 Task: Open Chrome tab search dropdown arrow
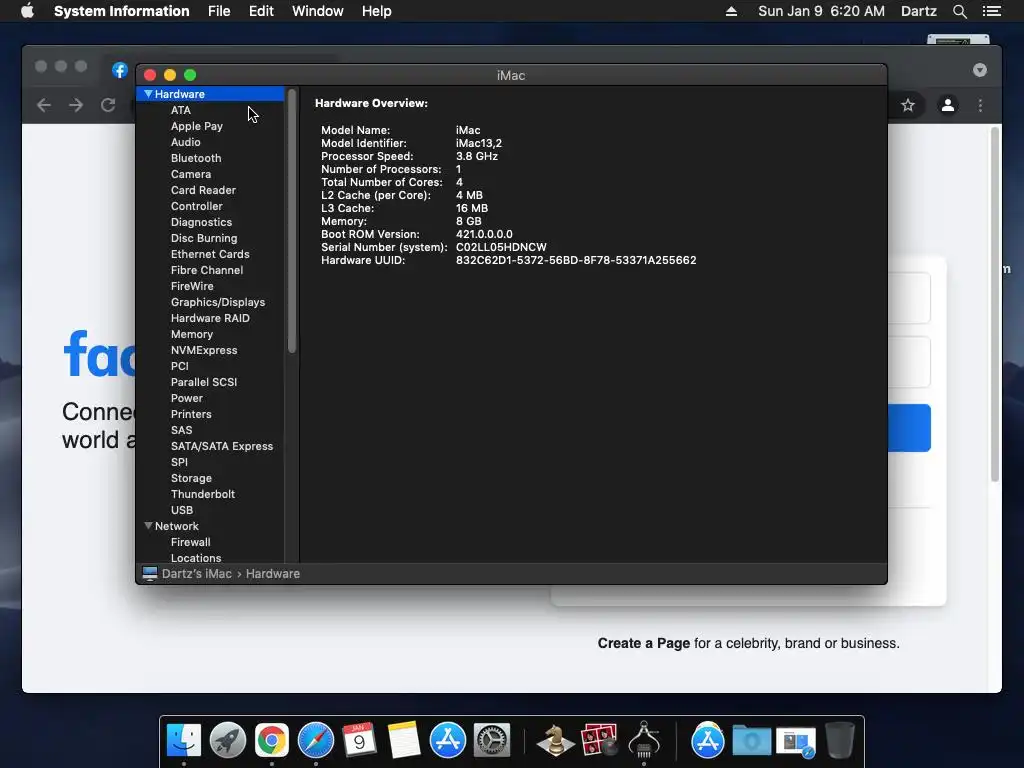[980, 70]
